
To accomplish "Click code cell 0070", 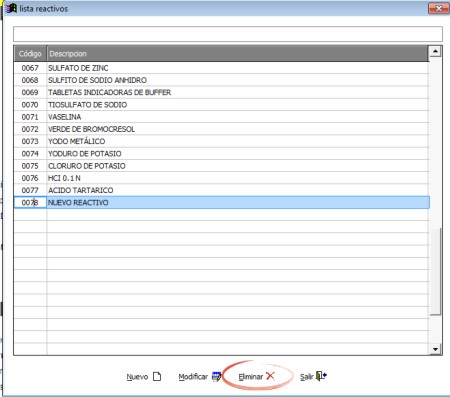I will tap(30, 105).
